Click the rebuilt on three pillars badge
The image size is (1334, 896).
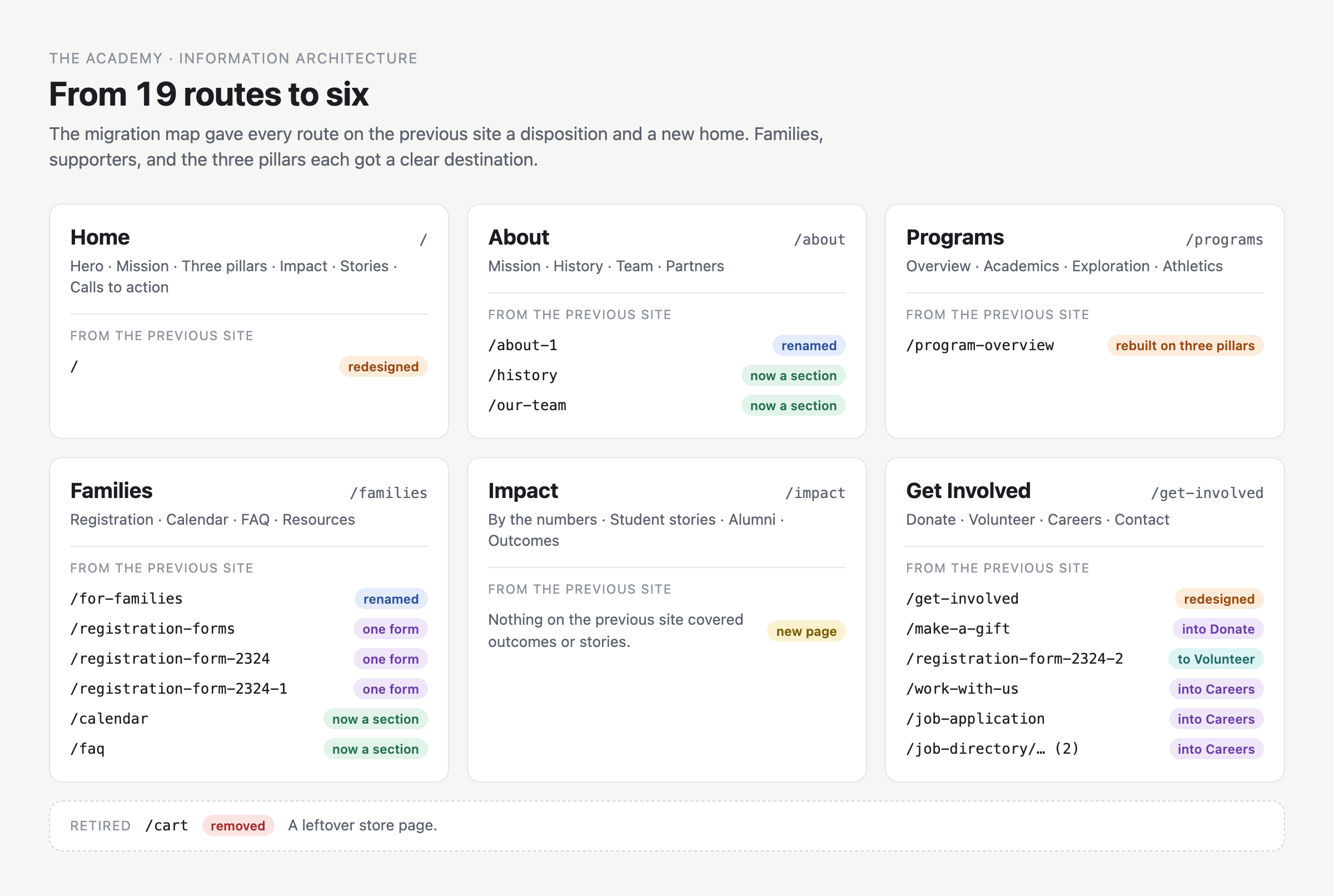pos(1185,345)
